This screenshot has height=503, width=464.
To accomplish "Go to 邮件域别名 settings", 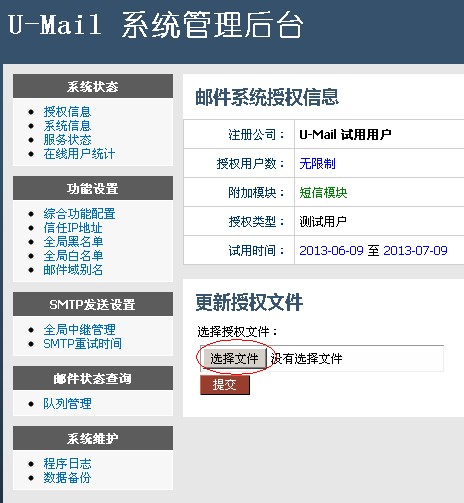I will click(73, 270).
